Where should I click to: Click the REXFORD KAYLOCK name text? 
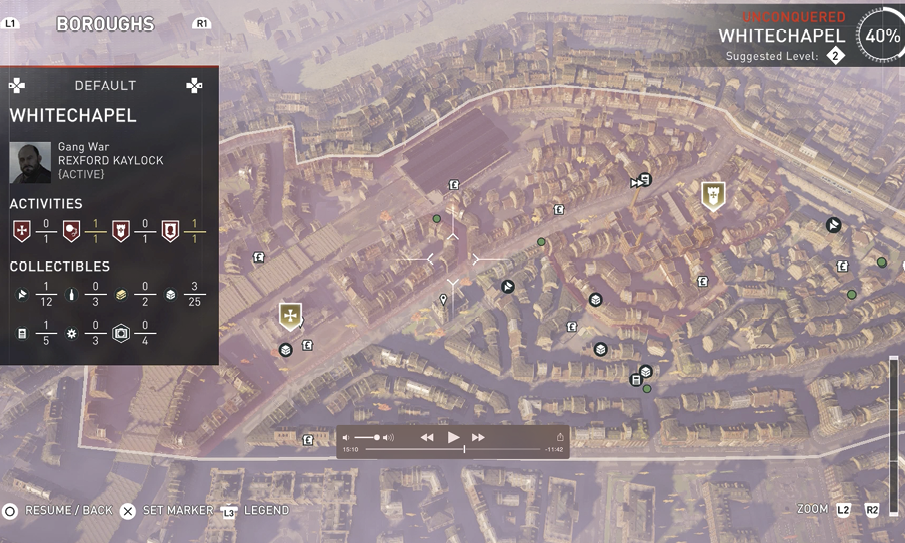click(x=110, y=160)
